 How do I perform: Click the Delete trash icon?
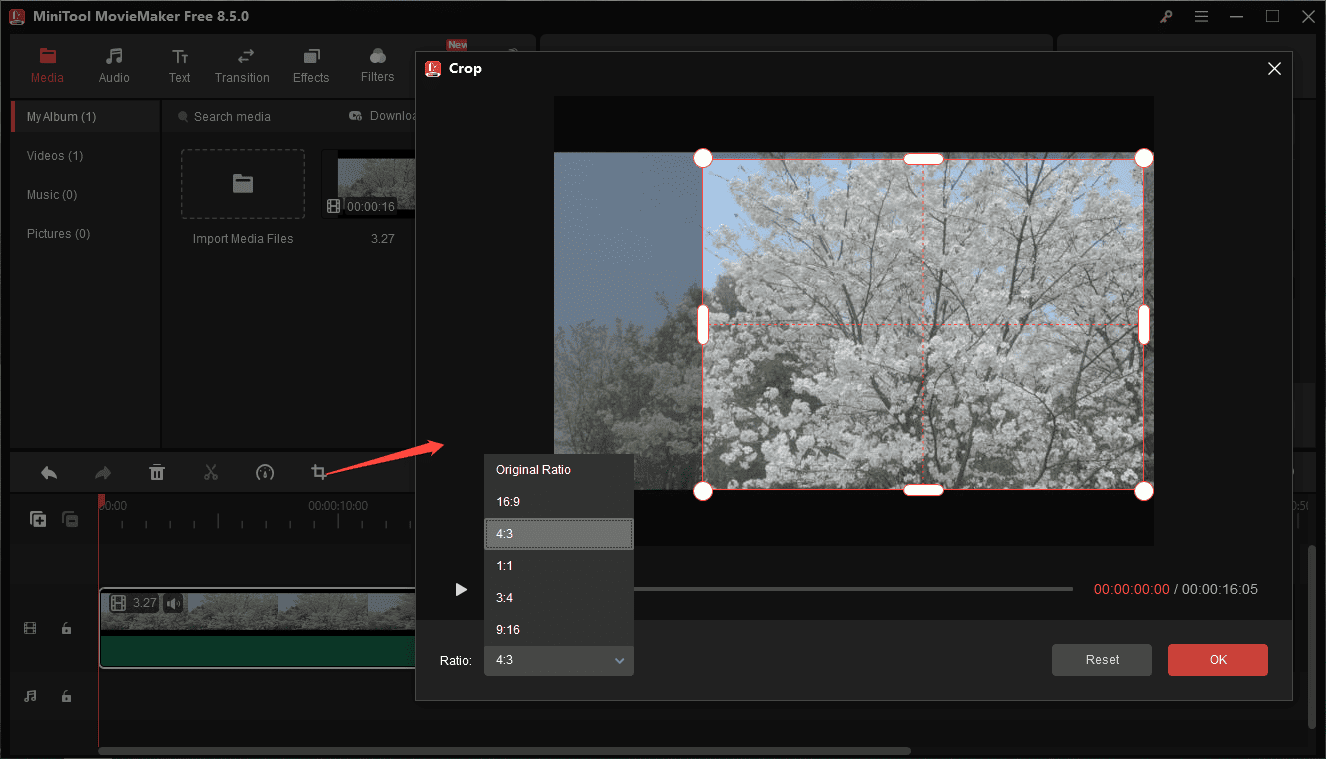click(x=157, y=472)
